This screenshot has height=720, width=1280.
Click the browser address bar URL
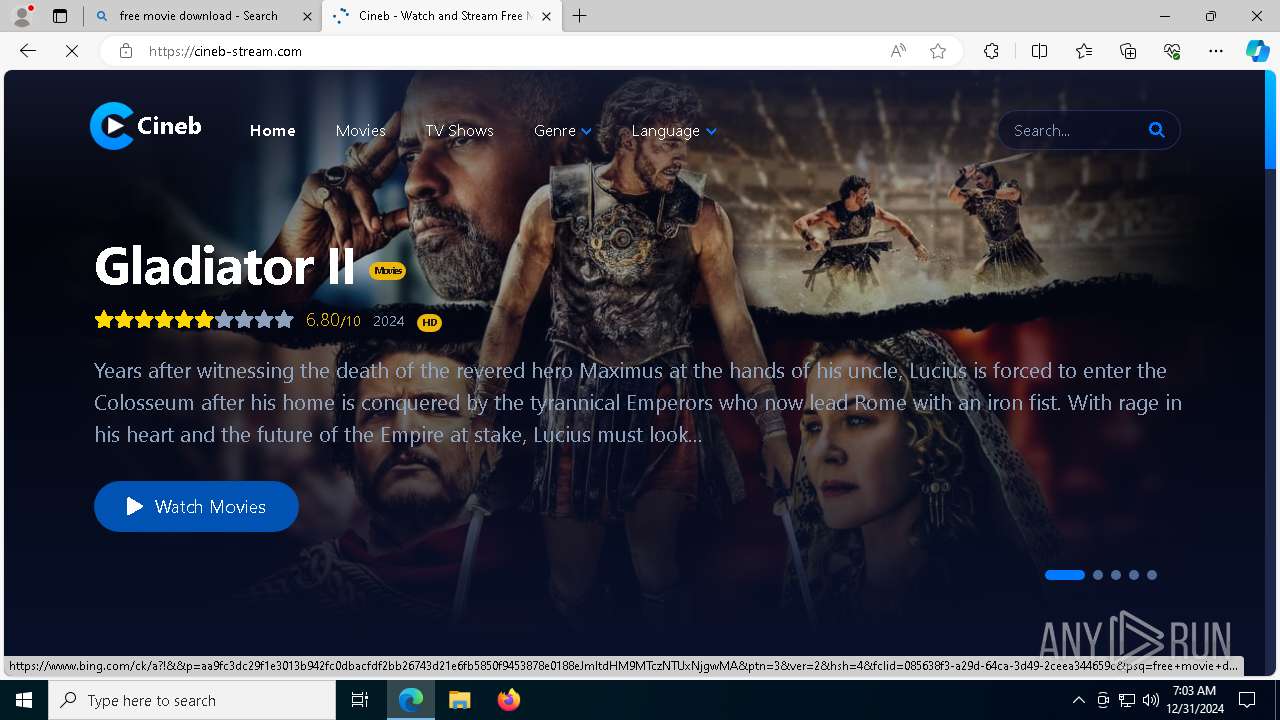(x=225, y=51)
